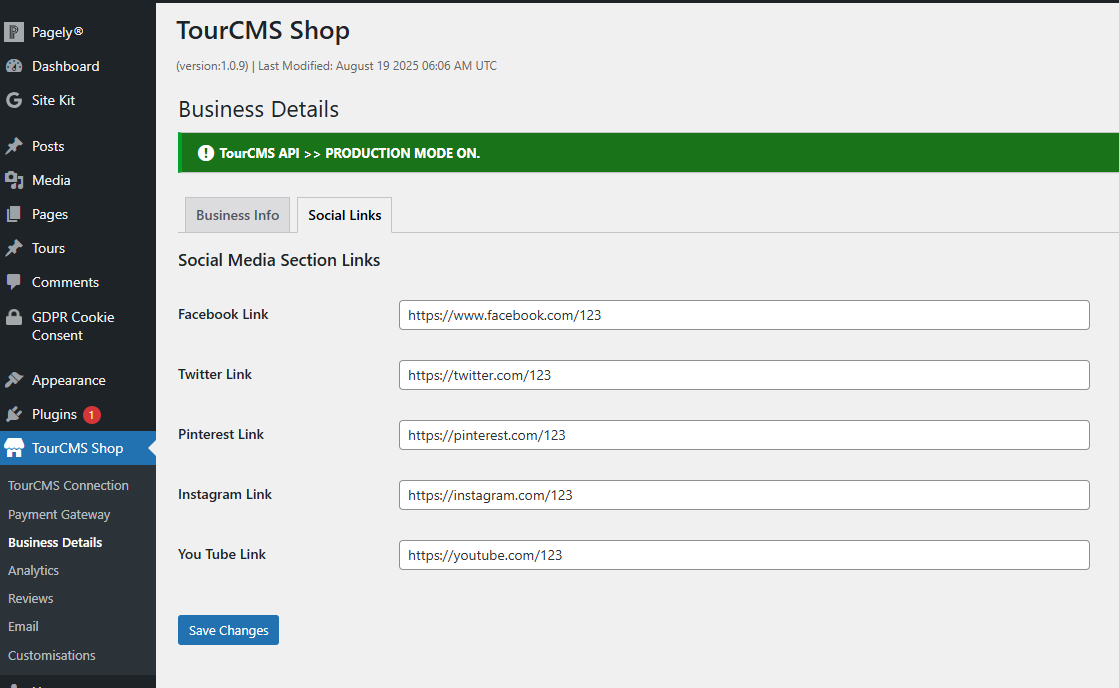This screenshot has width=1119, height=688.
Task: Click the Posts pushpin icon
Action: (x=14, y=146)
